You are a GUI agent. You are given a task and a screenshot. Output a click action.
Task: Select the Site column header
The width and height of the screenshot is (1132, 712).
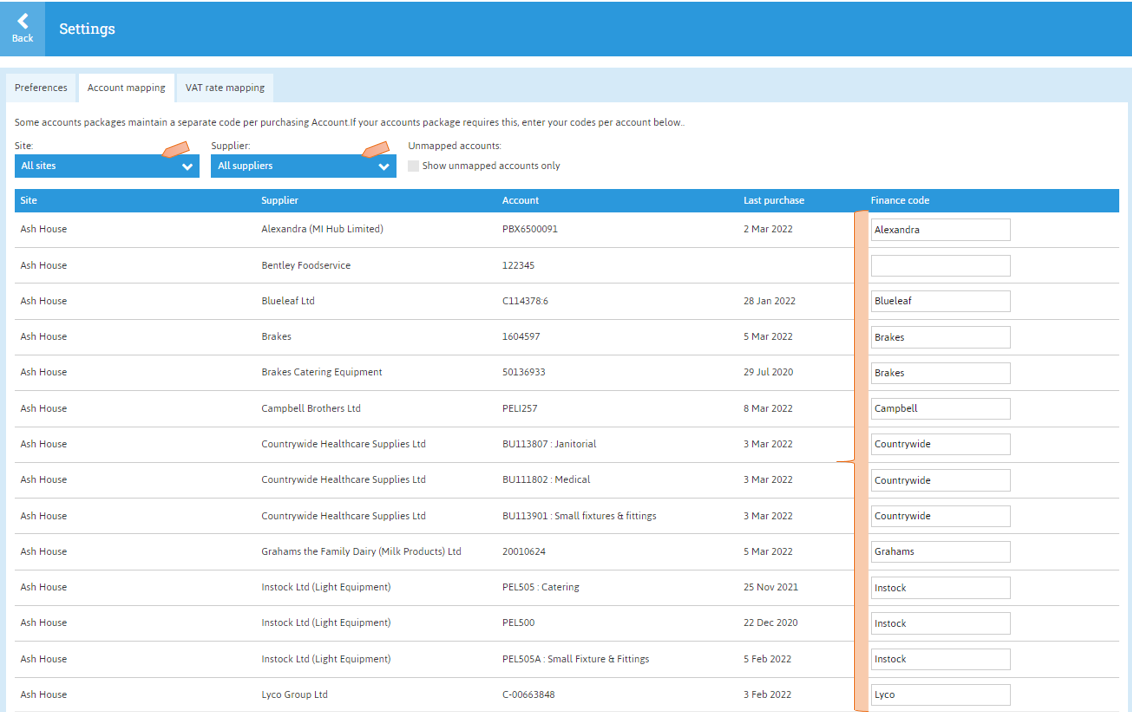click(29, 201)
